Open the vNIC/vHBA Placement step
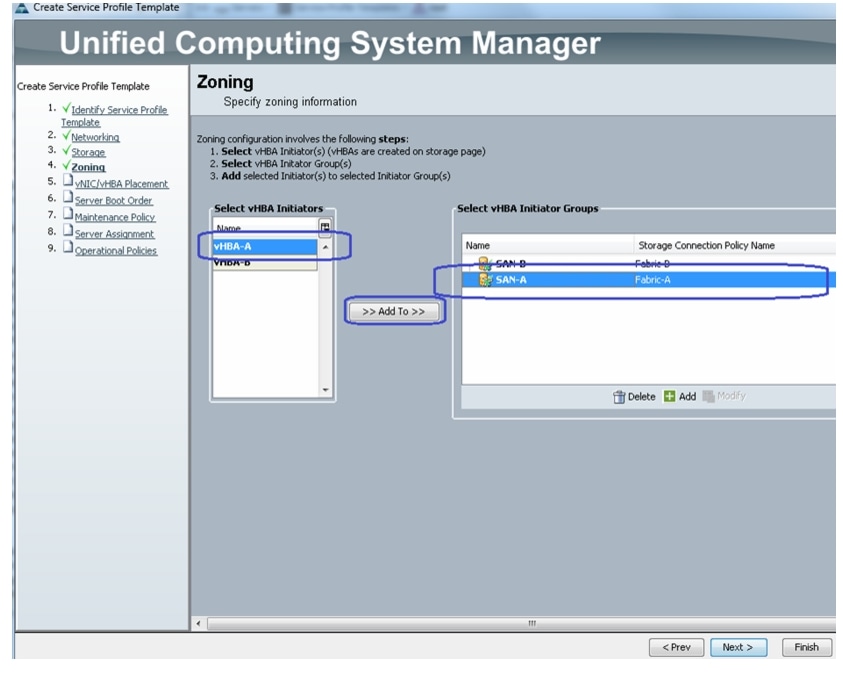 click(122, 184)
